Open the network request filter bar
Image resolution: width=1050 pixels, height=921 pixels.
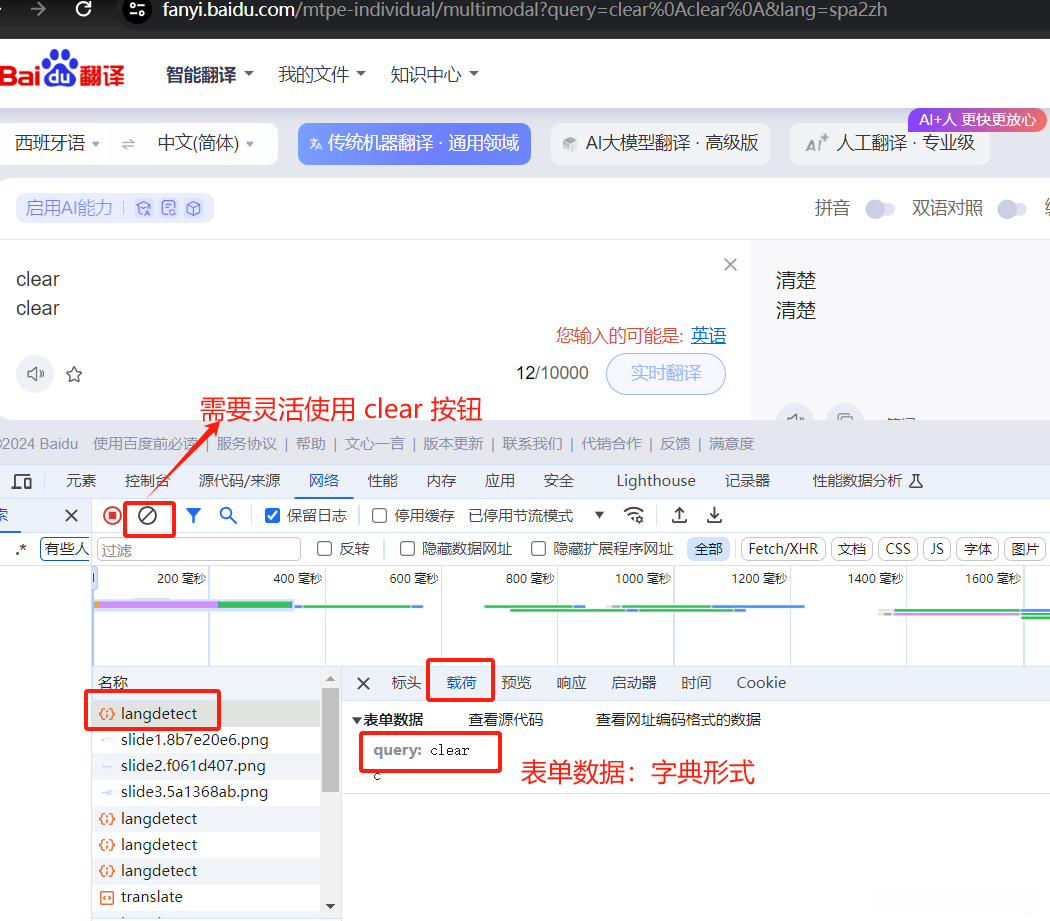193,515
